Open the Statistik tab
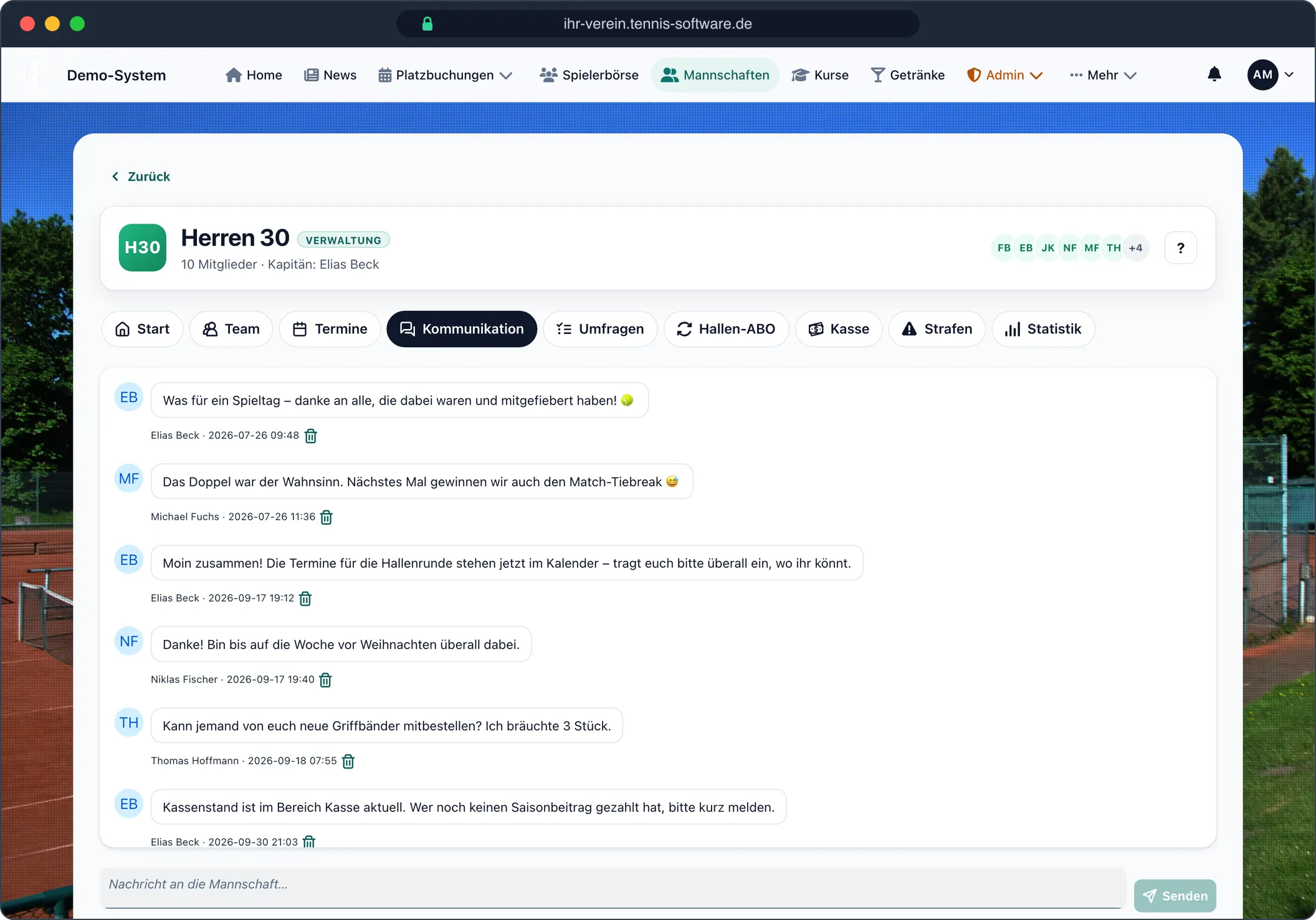Screen dimensions: 1316x920 (1043, 329)
